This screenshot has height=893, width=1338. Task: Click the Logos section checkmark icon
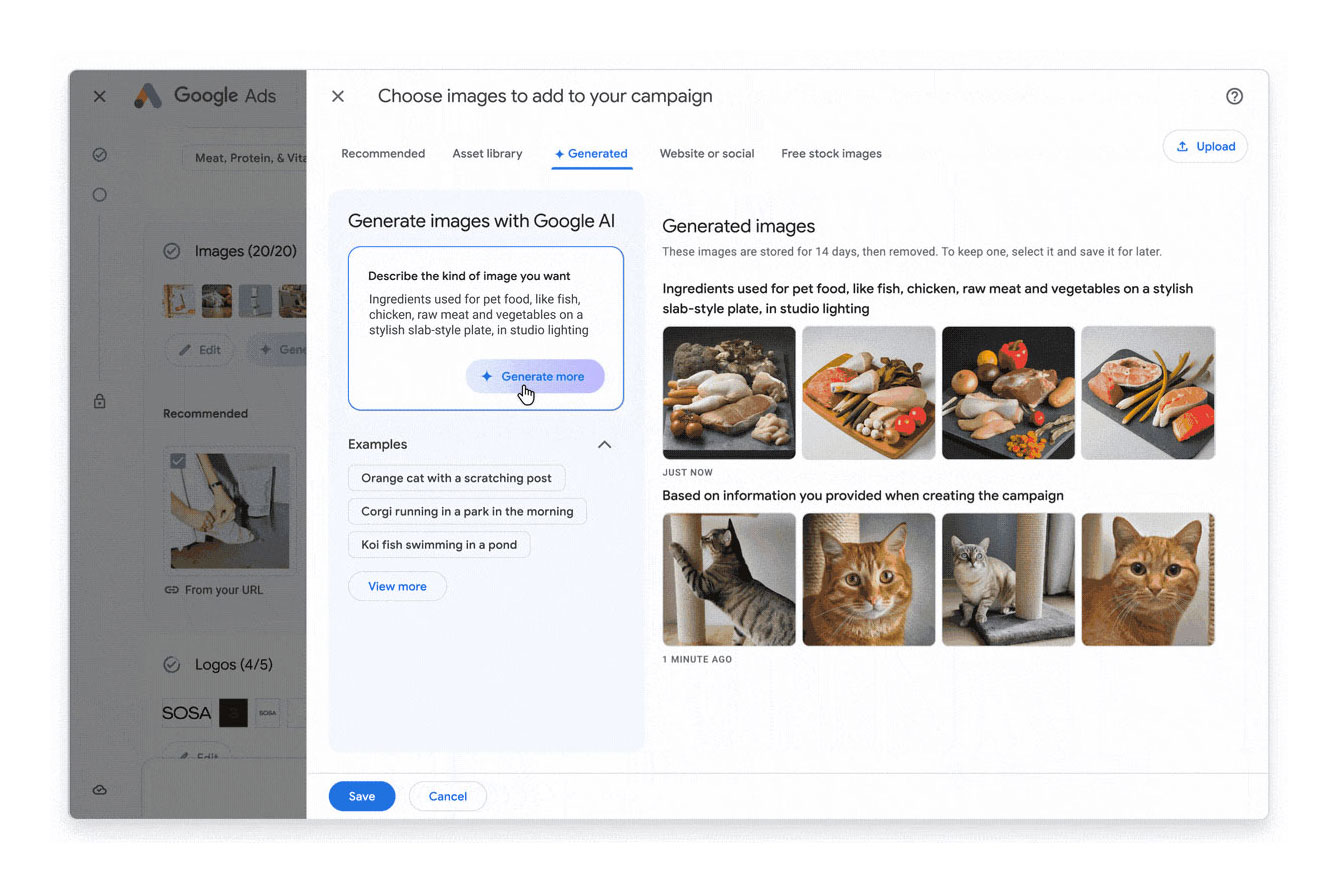(x=172, y=664)
